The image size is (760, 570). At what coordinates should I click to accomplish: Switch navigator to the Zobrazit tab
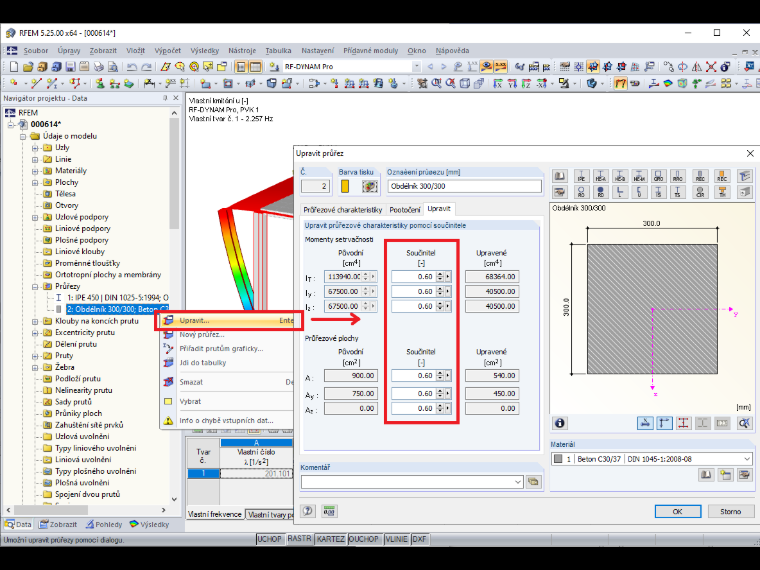click(58, 524)
